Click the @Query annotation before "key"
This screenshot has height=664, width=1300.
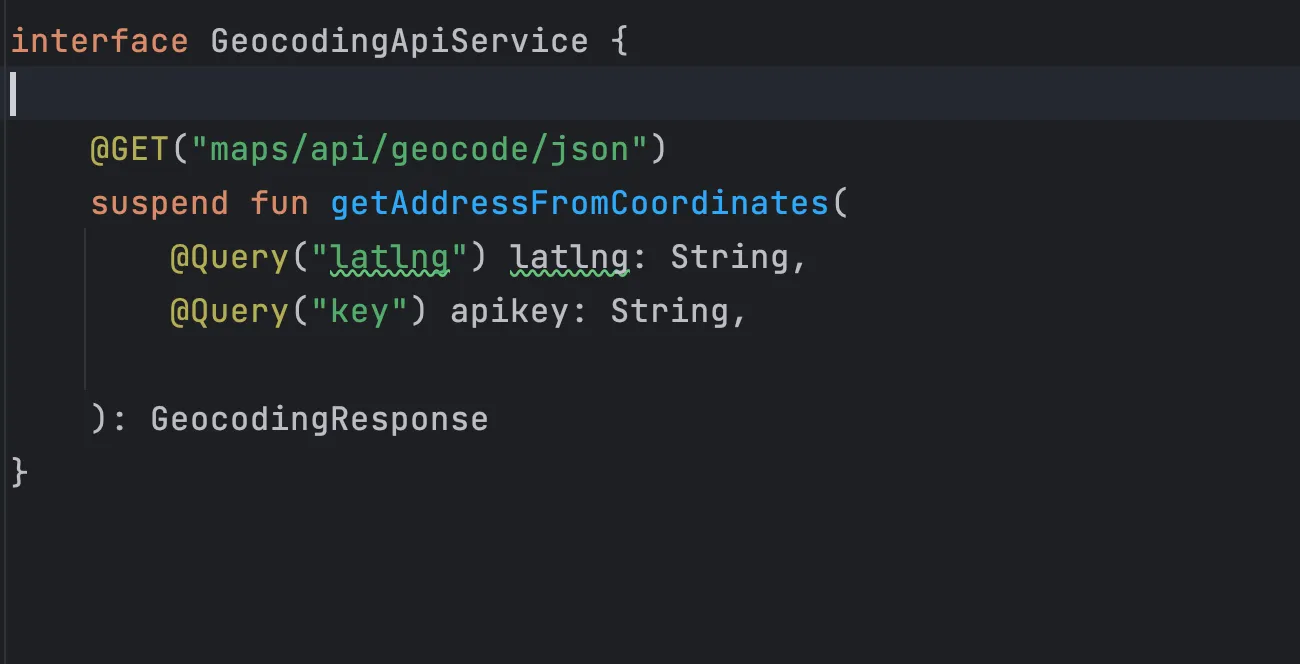(x=230, y=311)
